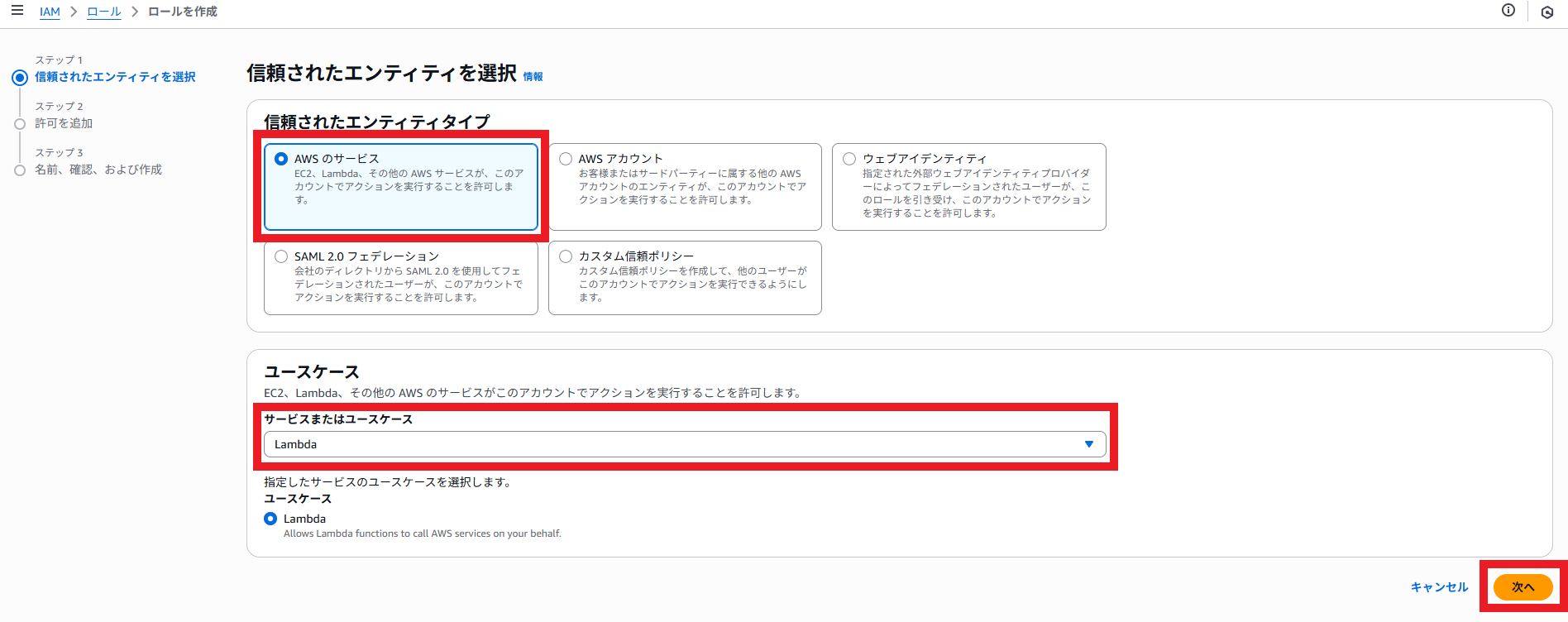1568x622 pixels.
Task: Choose SAML 2.0 フェデレーション entity type
Action: [x=281, y=256]
